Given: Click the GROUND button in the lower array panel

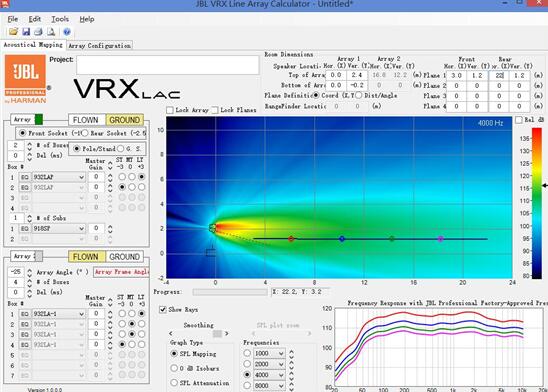Looking at the screenshot, I should click(125, 257).
